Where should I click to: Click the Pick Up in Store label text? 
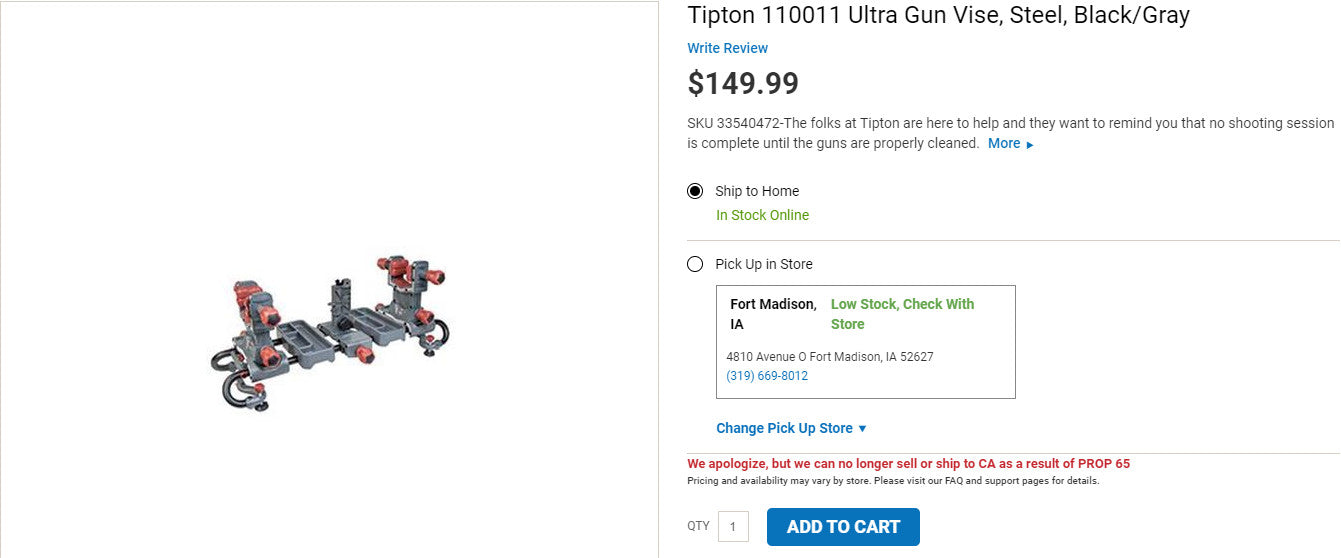coord(764,264)
